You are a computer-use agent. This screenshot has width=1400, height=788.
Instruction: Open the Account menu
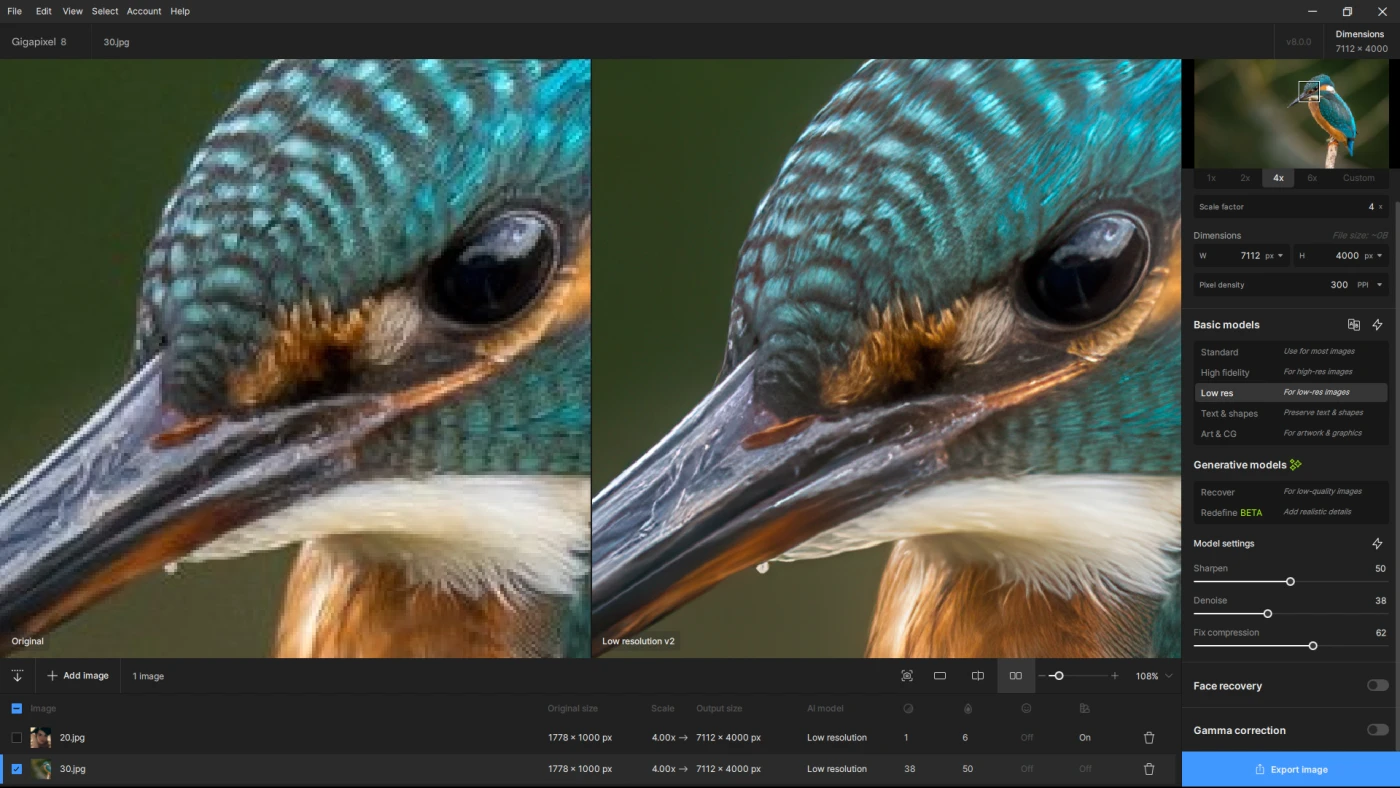(x=143, y=11)
